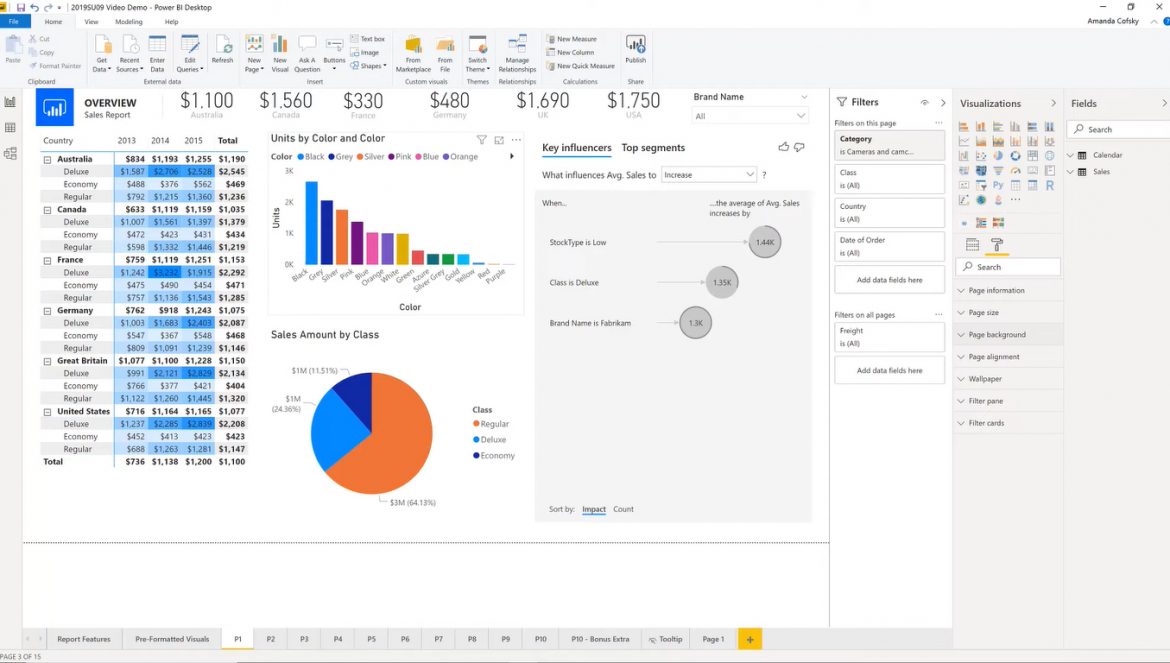Viewport: 1170px width, 663px height.
Task: Select the Black bar in Units chart
Action: coord(312,223)
